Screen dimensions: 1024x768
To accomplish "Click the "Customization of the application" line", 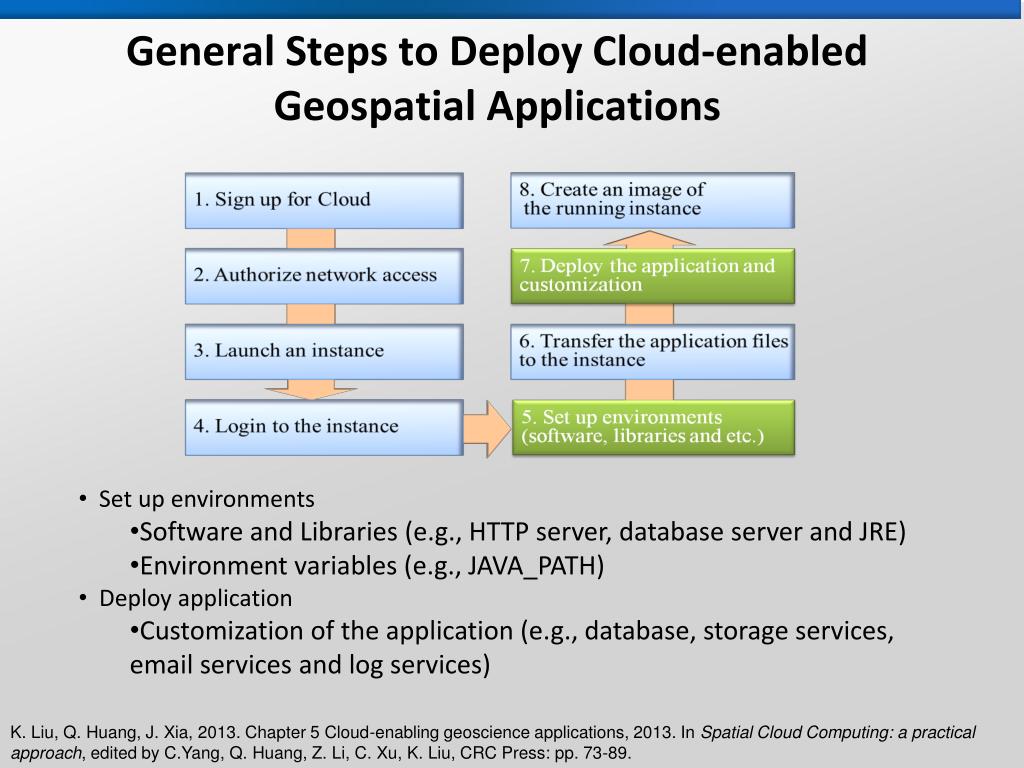I will click(x=511, y=631).
